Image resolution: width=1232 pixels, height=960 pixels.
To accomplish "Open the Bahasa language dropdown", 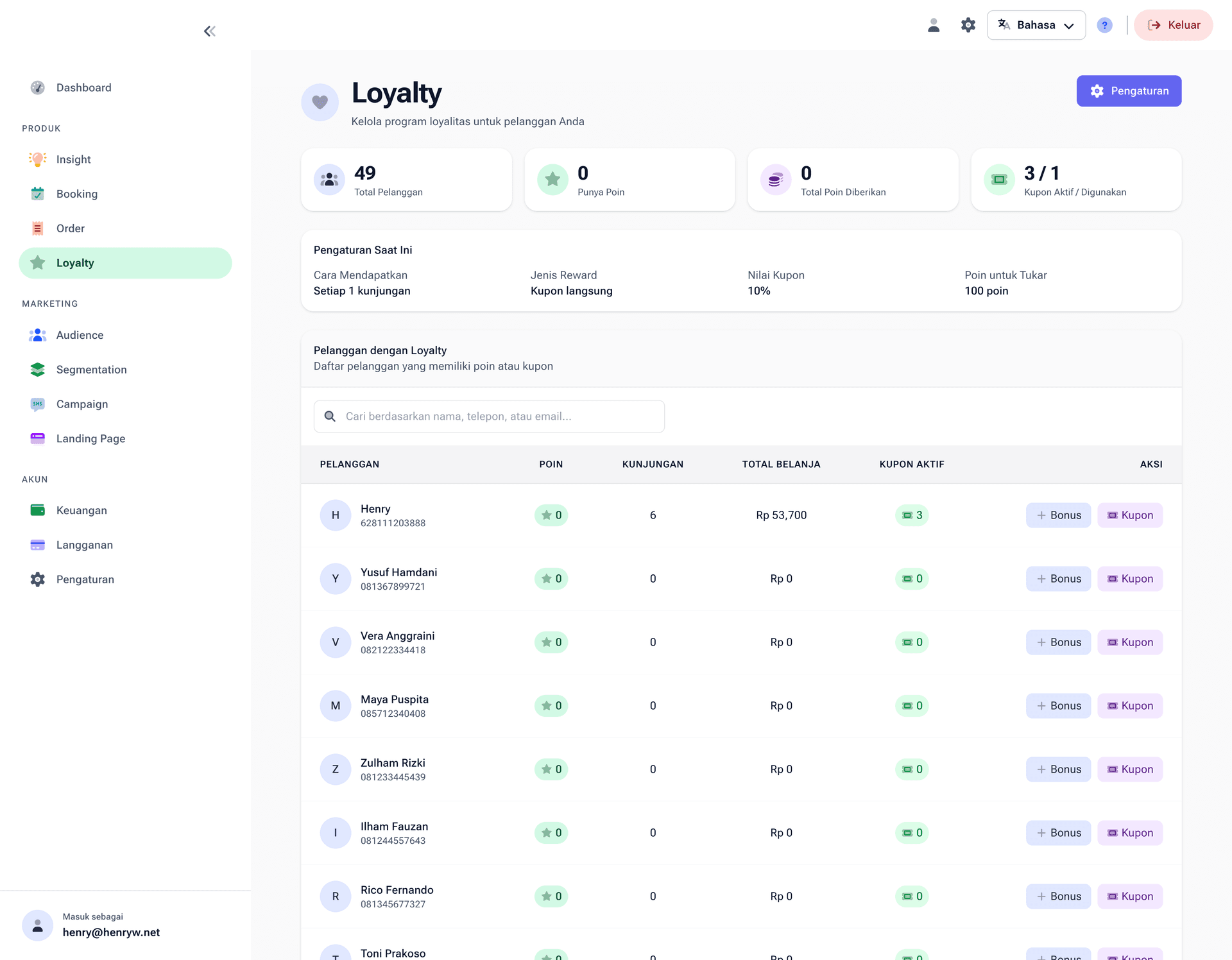I will 1036,24.
